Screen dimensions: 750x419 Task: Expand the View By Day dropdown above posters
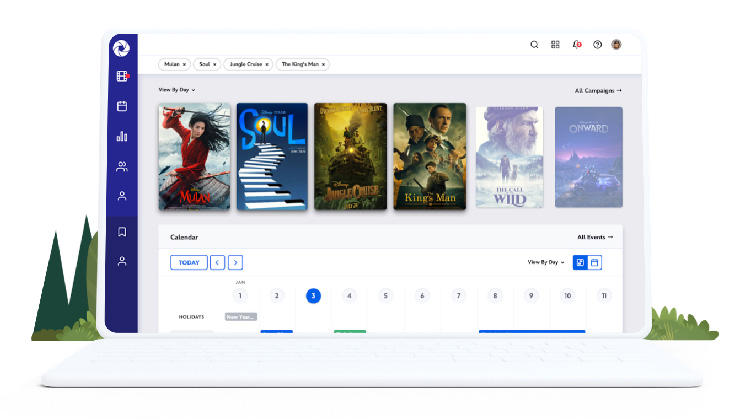(x=176, y=90)
